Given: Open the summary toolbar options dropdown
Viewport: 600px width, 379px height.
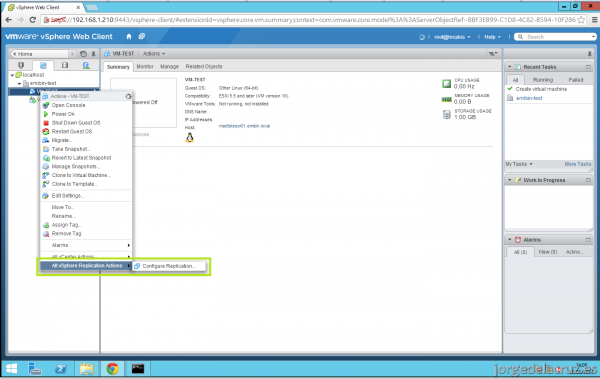Looking at the screenshot, I should pyautogui.click(x=493, y=54).
